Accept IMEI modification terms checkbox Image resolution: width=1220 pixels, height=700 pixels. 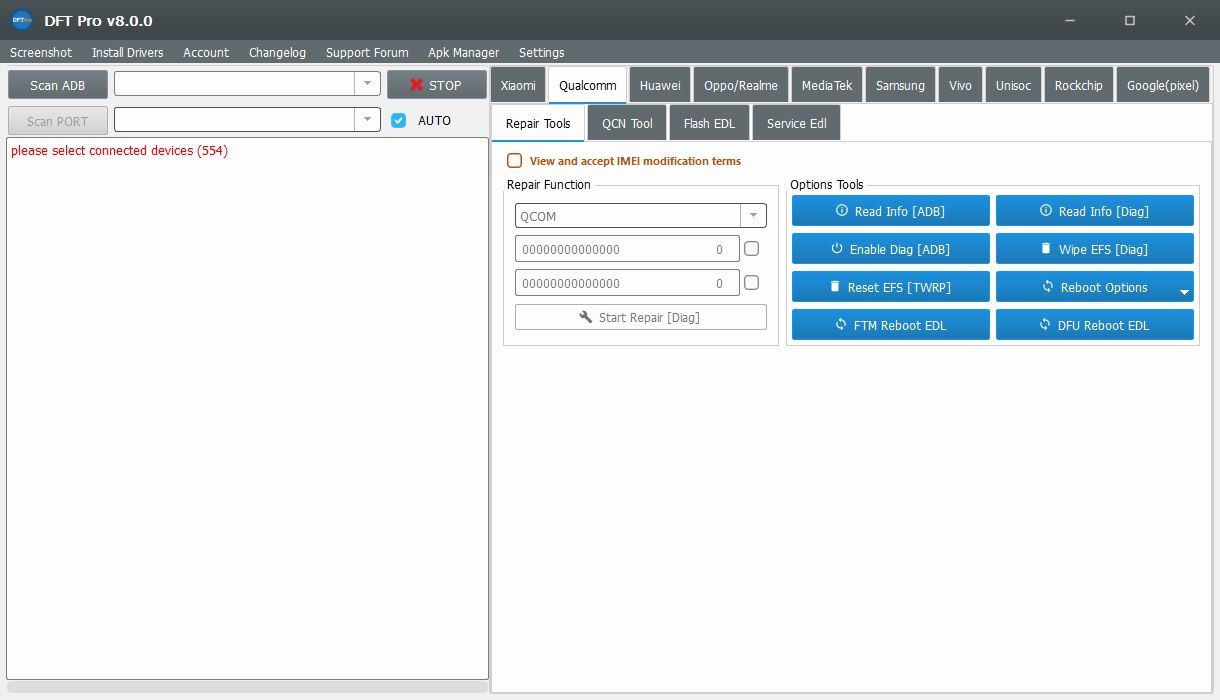pos(514,160)
